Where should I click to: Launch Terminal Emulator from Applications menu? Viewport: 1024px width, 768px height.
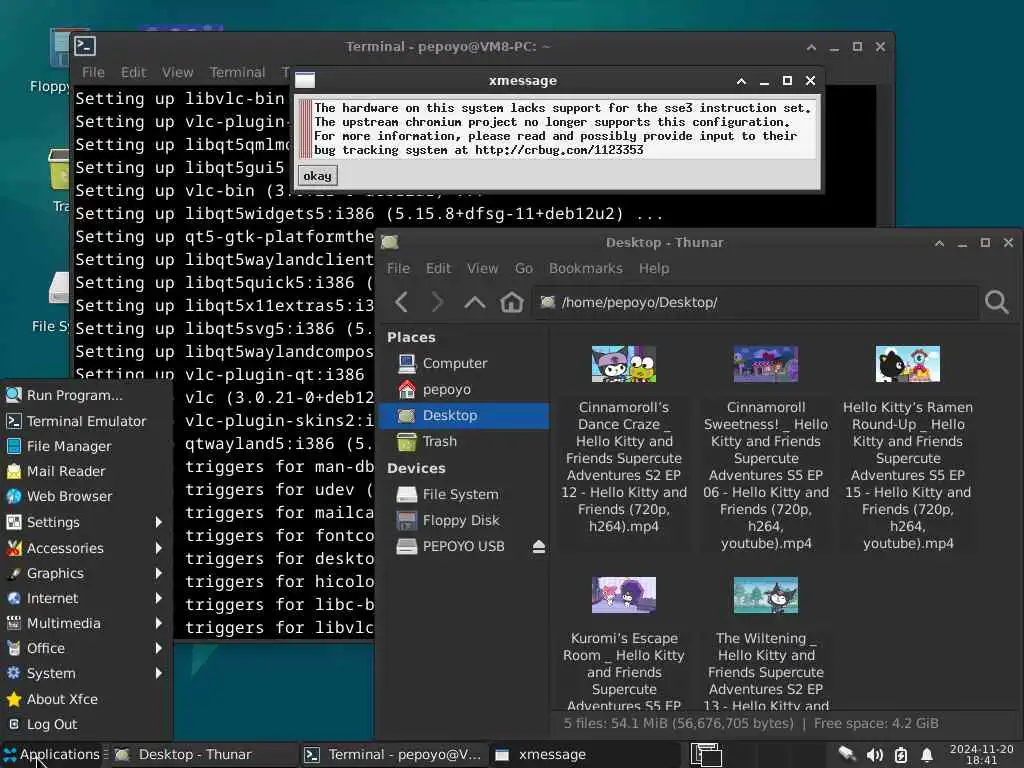tap(86, 421)
